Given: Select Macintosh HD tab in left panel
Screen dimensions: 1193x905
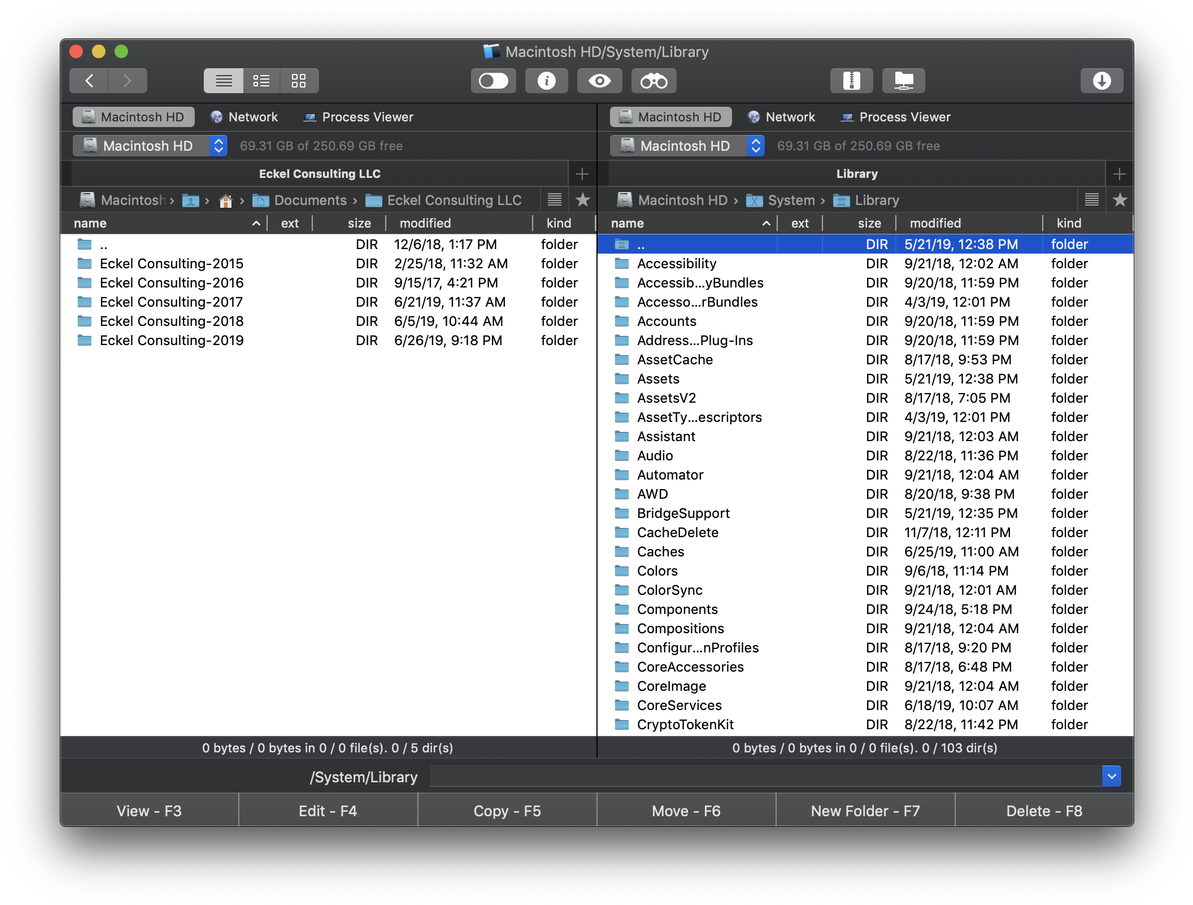Looking at the screenshot, I should tap(133, 116).
